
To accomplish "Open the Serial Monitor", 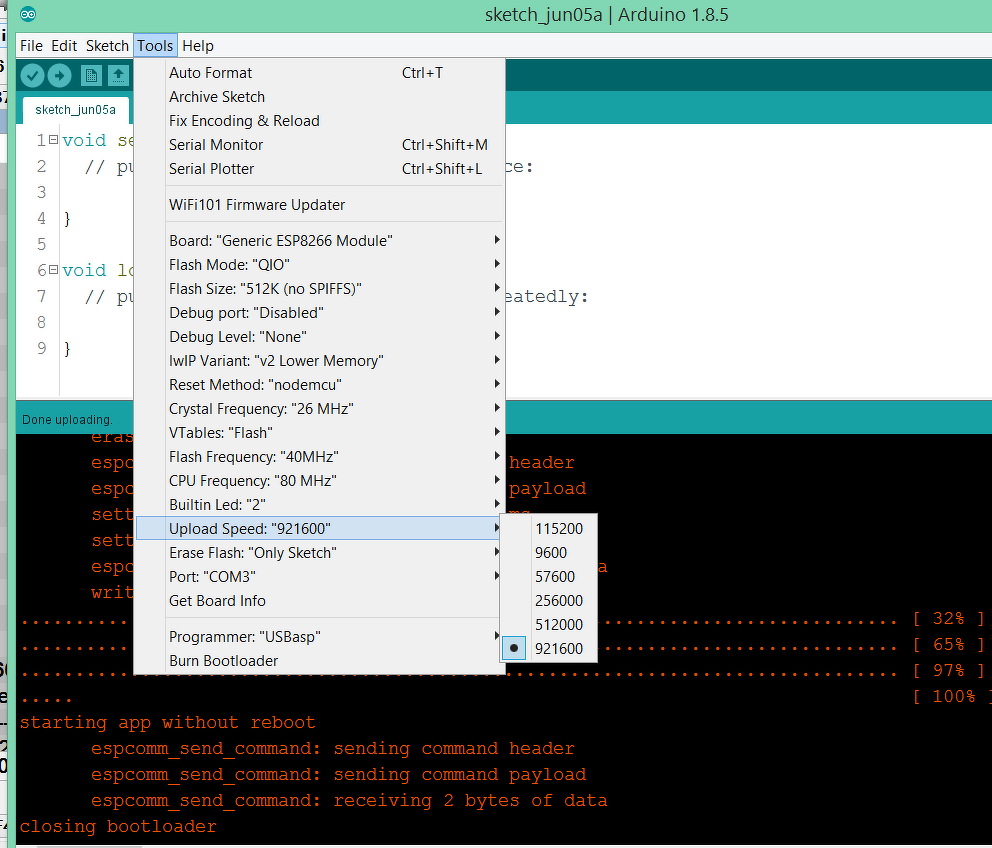I will (x=319, y=145).
